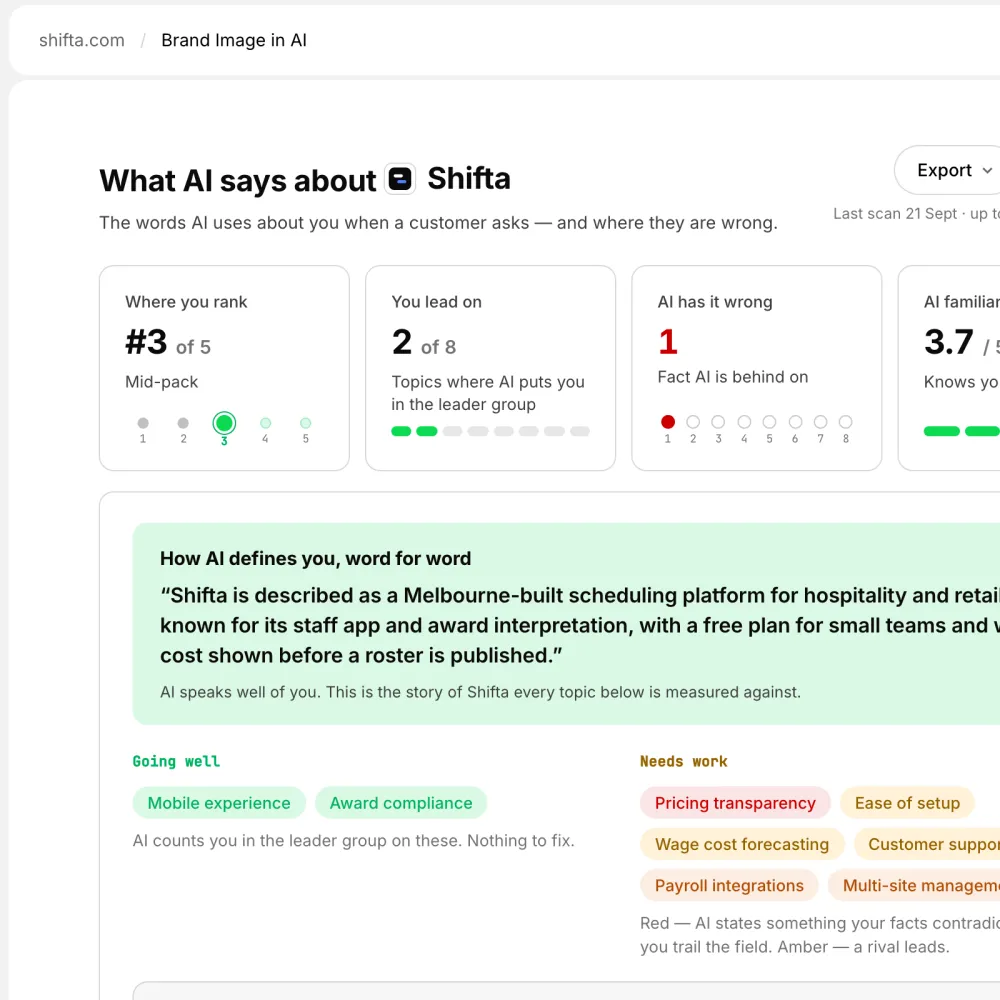The width and height of the screenshot is (1000, 1000).
Task: Click the 'Needs work' section label
Action: pyautogui.click(x=684, y=761)
